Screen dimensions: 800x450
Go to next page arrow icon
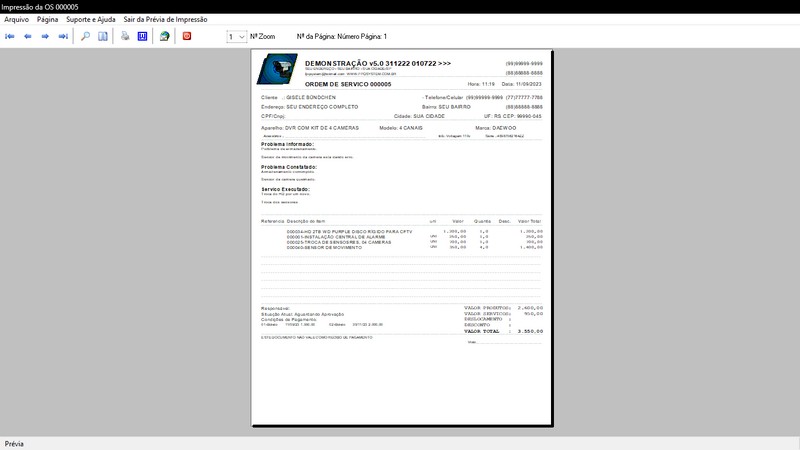click(x=45, y=36)
